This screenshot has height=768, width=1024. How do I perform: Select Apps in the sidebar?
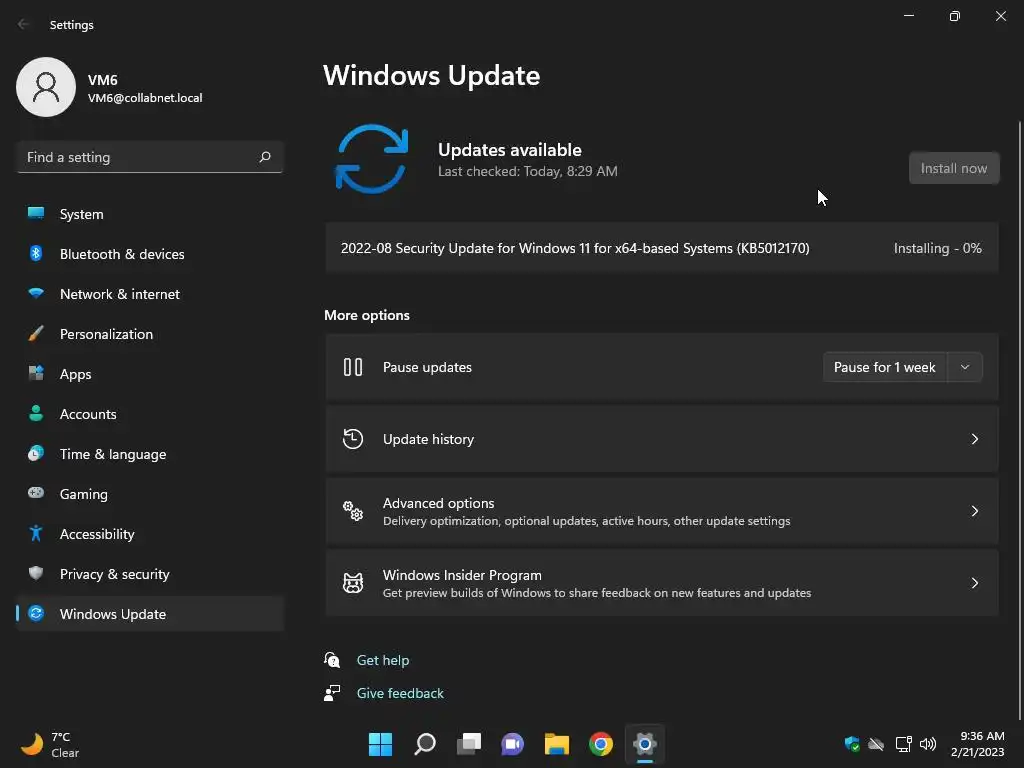click(150, 374)
